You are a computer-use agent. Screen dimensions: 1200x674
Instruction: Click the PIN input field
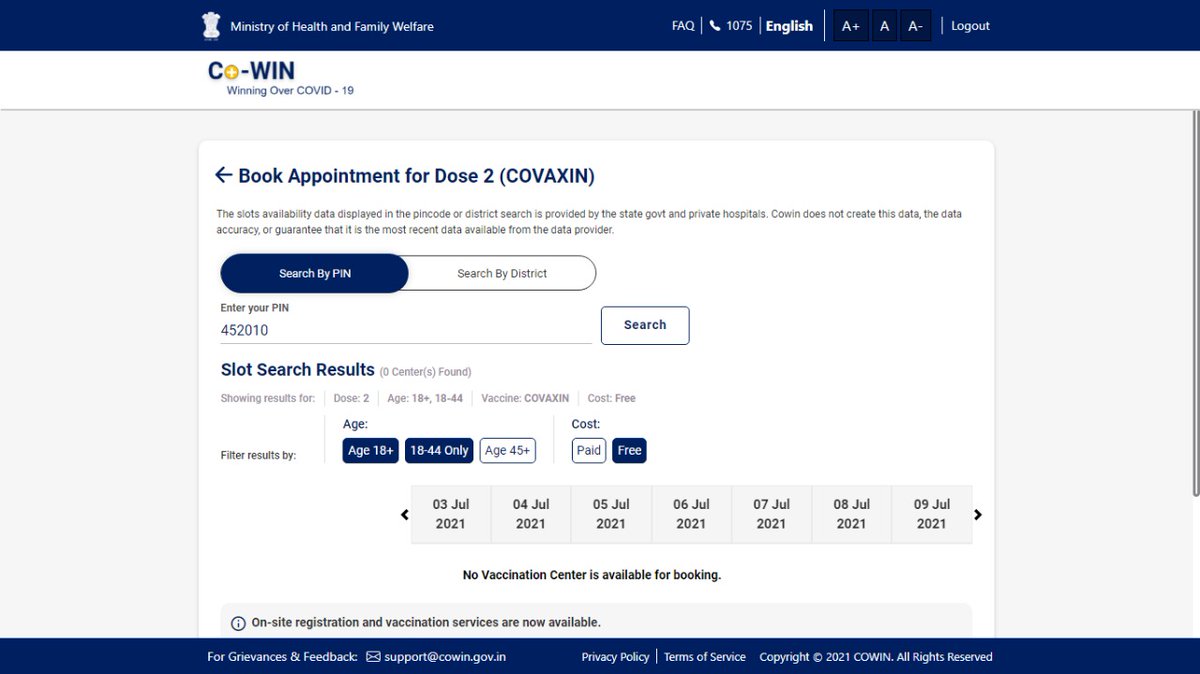click(406, 330)
